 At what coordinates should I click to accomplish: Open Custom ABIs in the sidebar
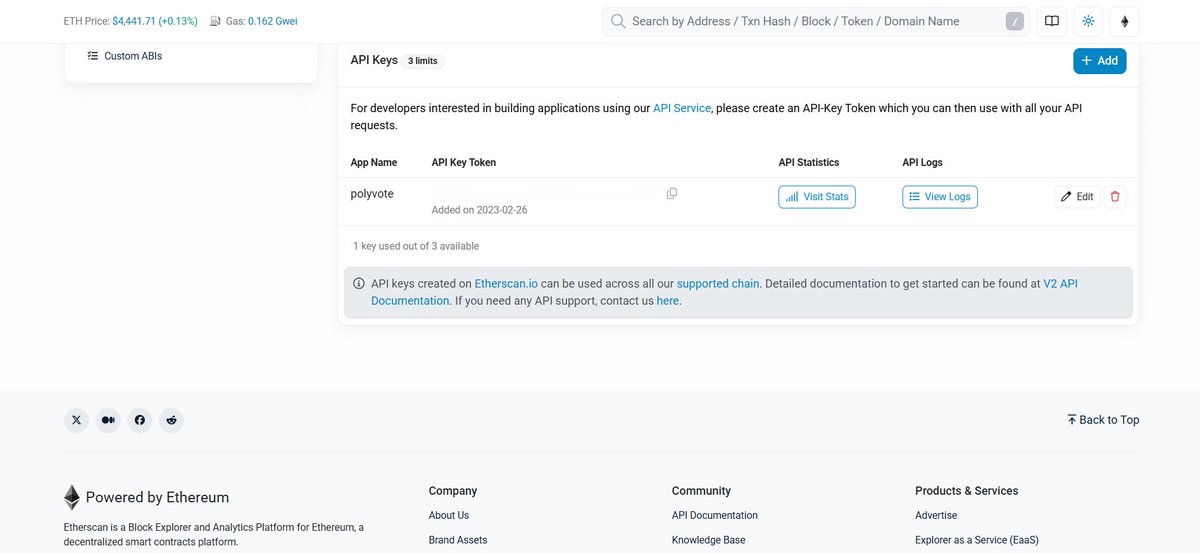(x=125, y=56)
